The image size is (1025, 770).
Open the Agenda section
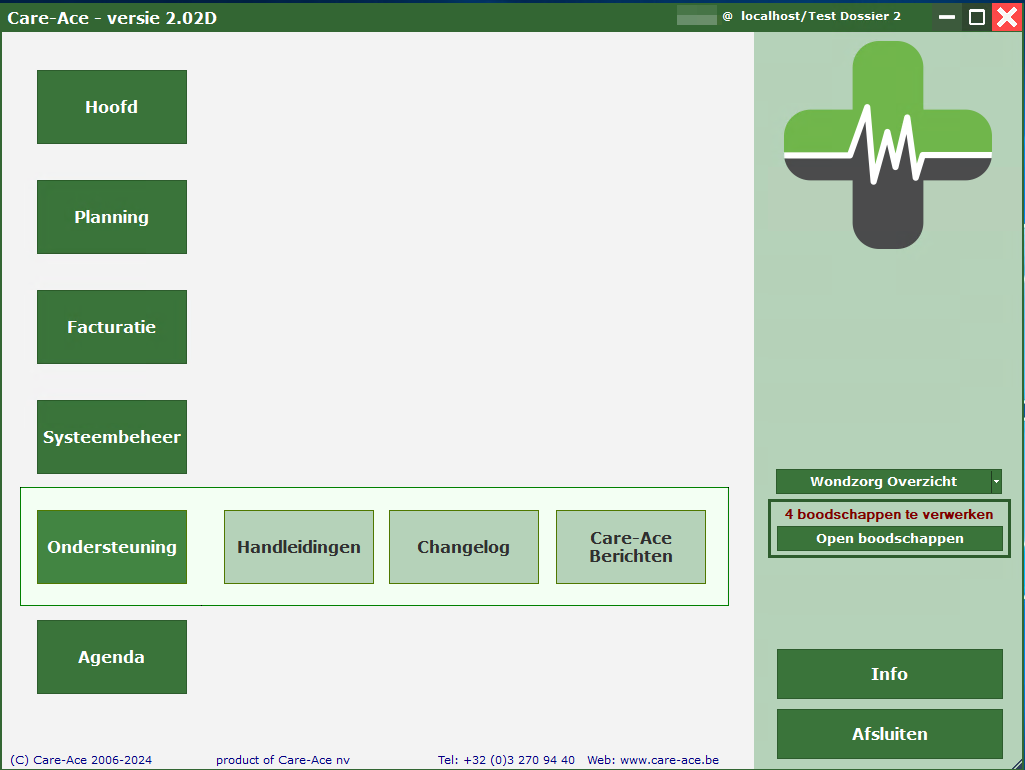click(112, 657)
